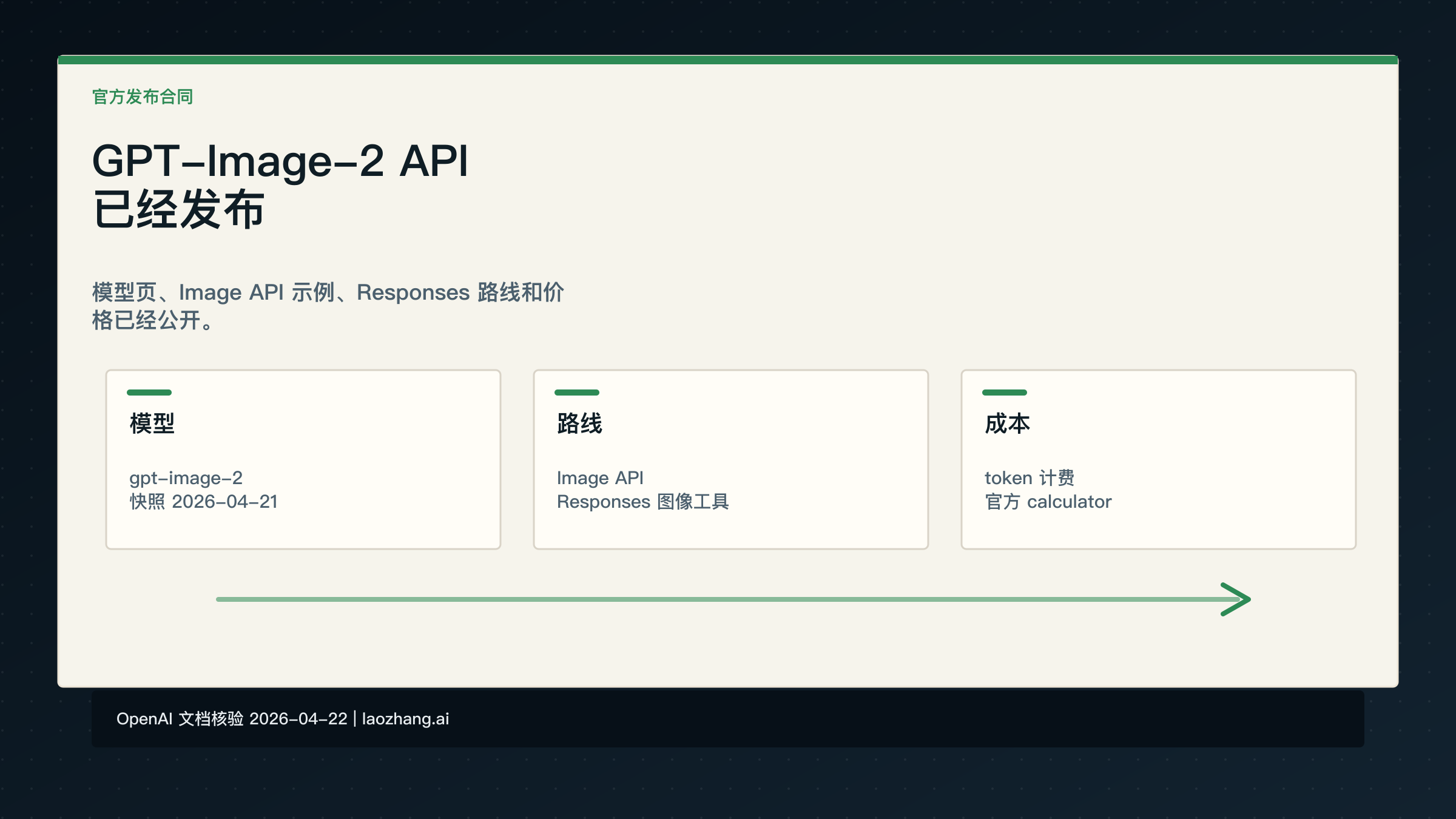Screen dimensions: 1456x819
Task: Click the green accent bar on 模型 card
Action: (149, 393)
